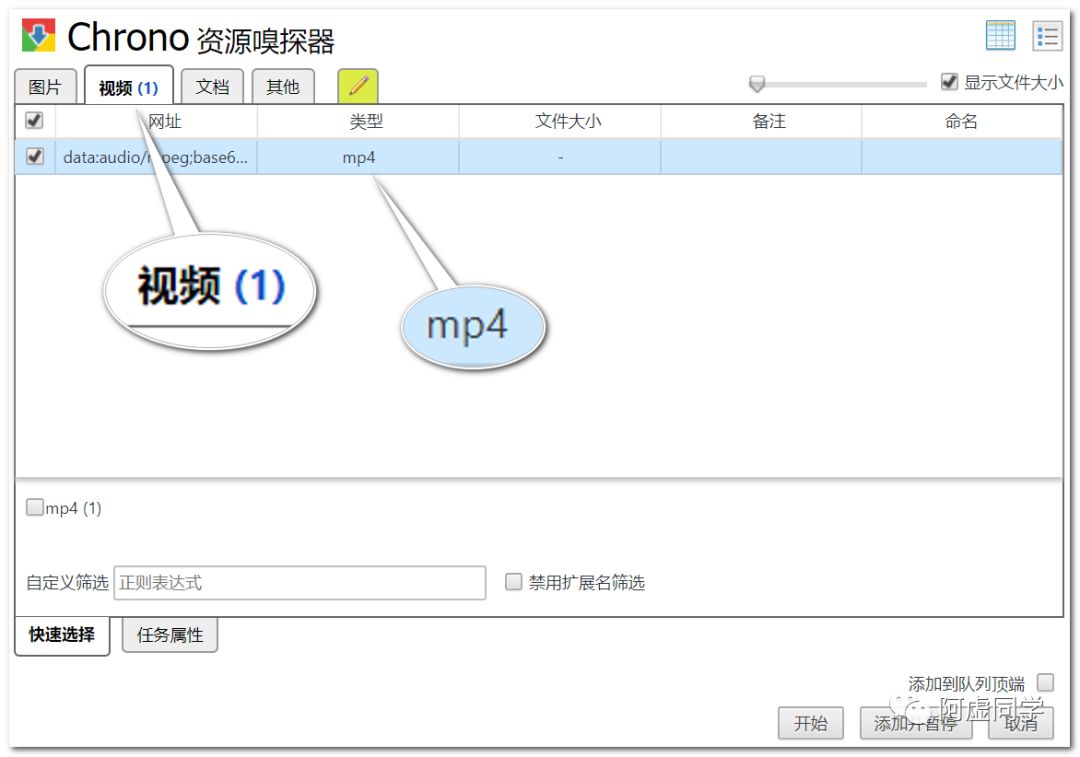Switch to list view icon
The width and height of the screenshot is (1080, 757).
point(1048,35)
